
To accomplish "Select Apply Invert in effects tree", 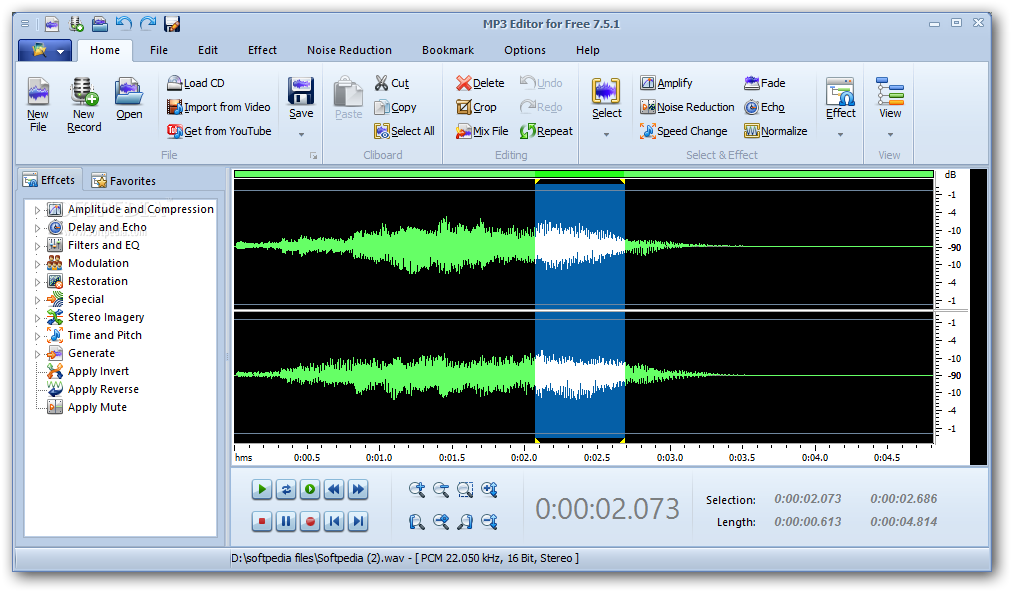I will tap(98, 371).
